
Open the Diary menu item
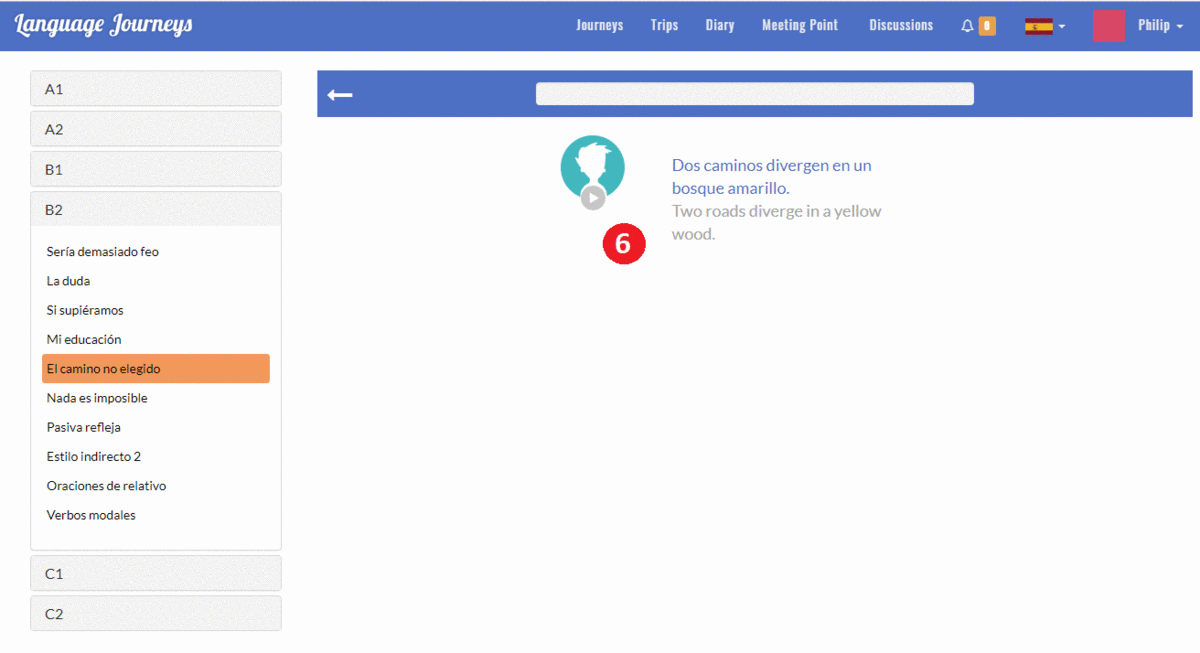click(720, 26)
